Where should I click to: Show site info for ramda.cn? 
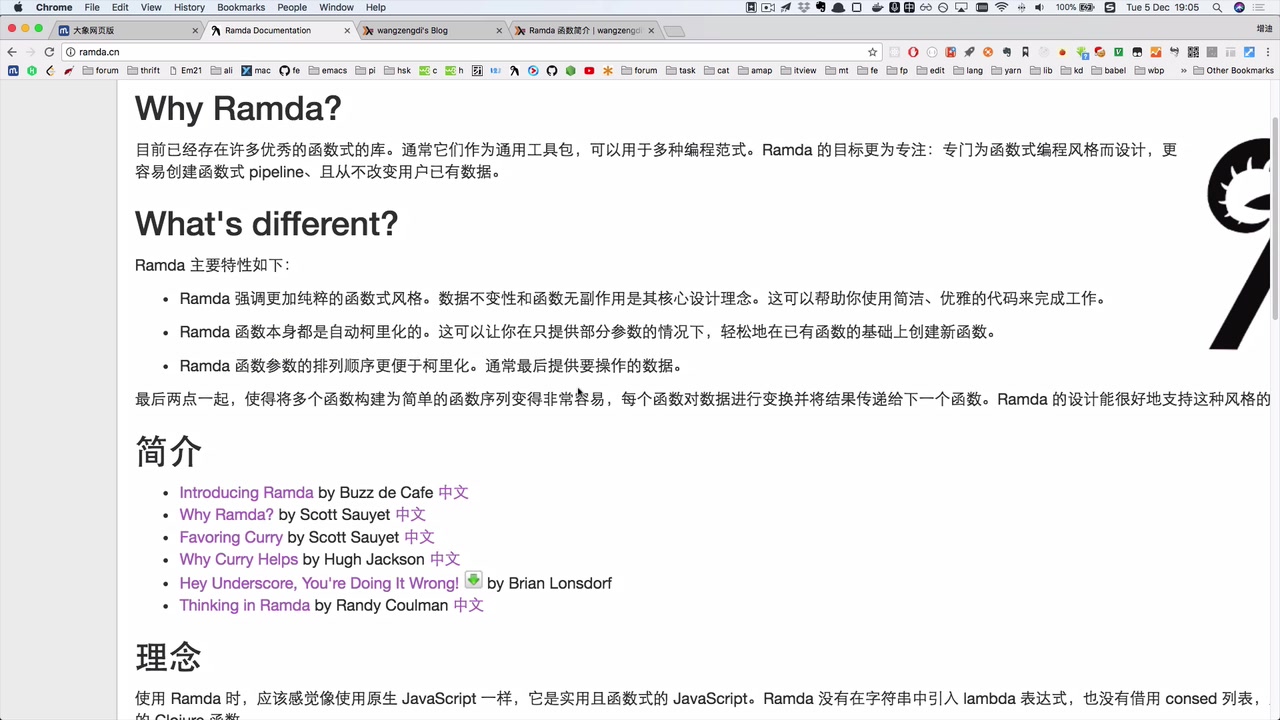pos(70,52)
